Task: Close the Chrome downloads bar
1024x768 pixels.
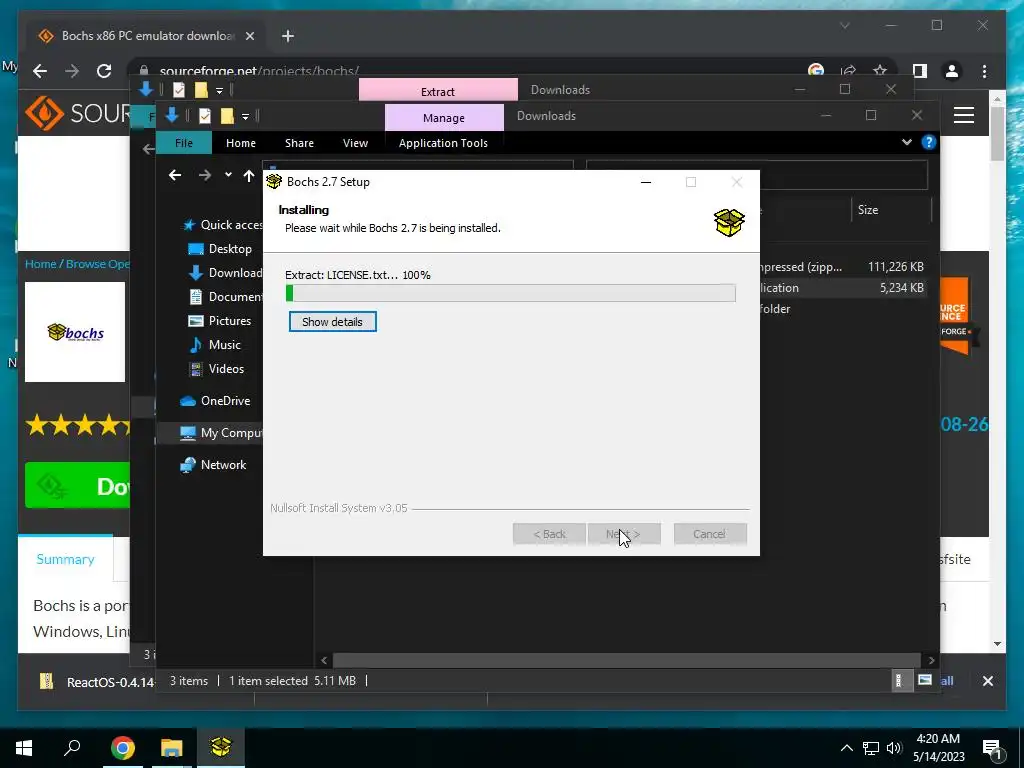Action: [x=987, y=681]
